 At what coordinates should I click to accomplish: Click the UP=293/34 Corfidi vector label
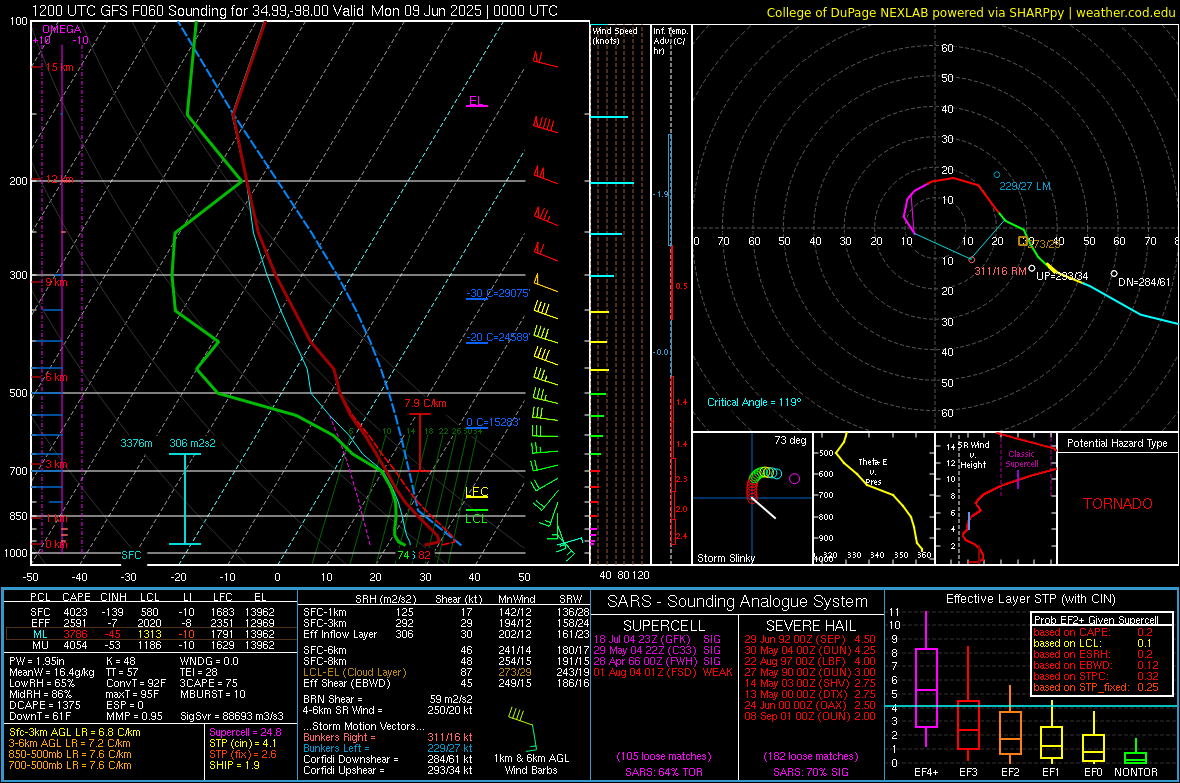[1062, 276]
